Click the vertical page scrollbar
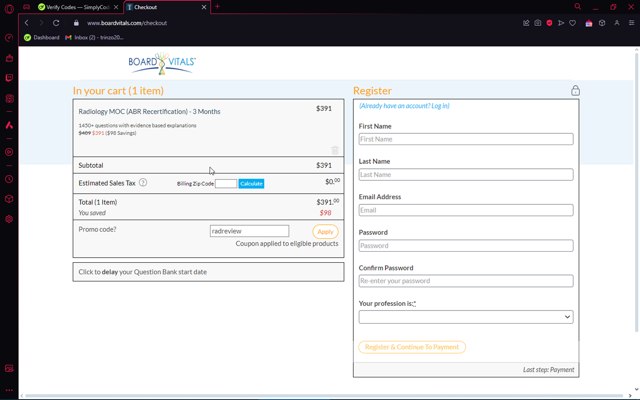This screenshot has height=400, width=640. 636,192
